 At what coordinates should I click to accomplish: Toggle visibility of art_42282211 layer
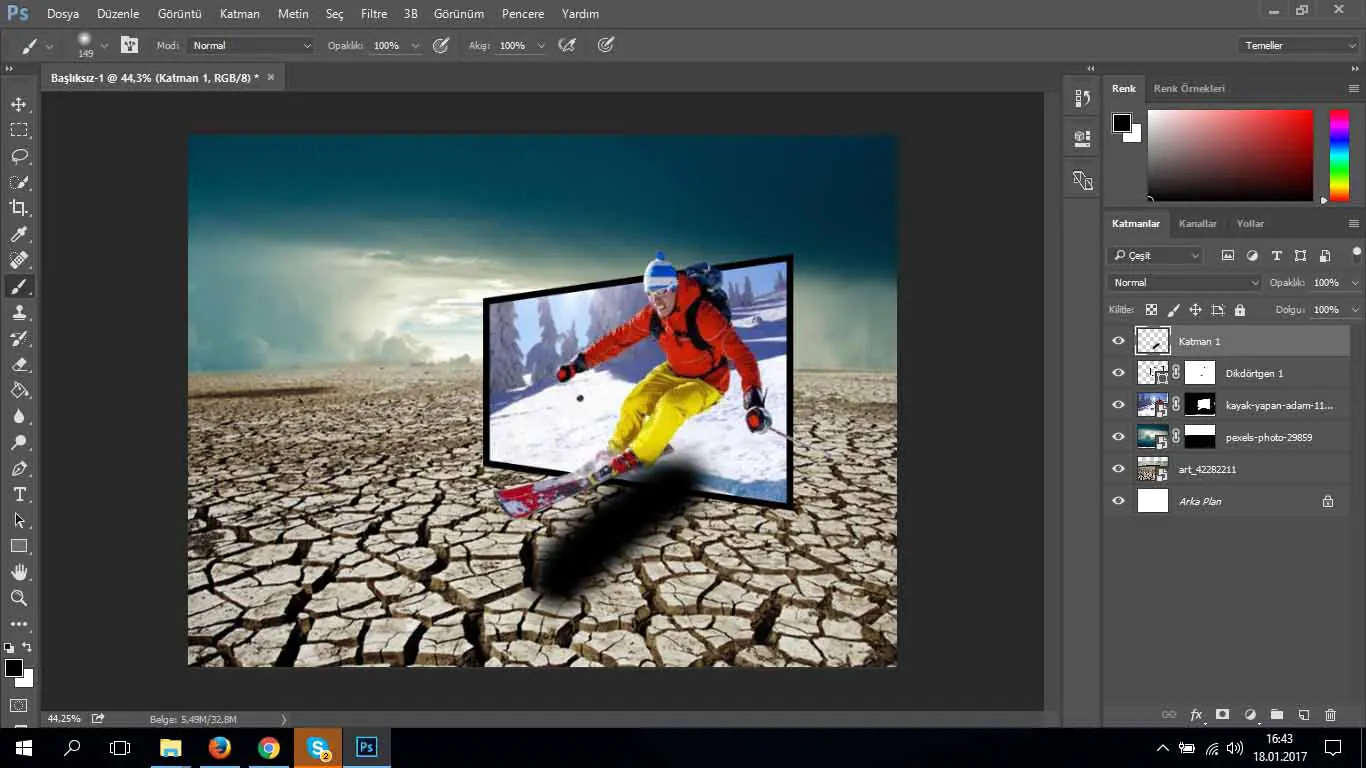(x=1118, y=469)
